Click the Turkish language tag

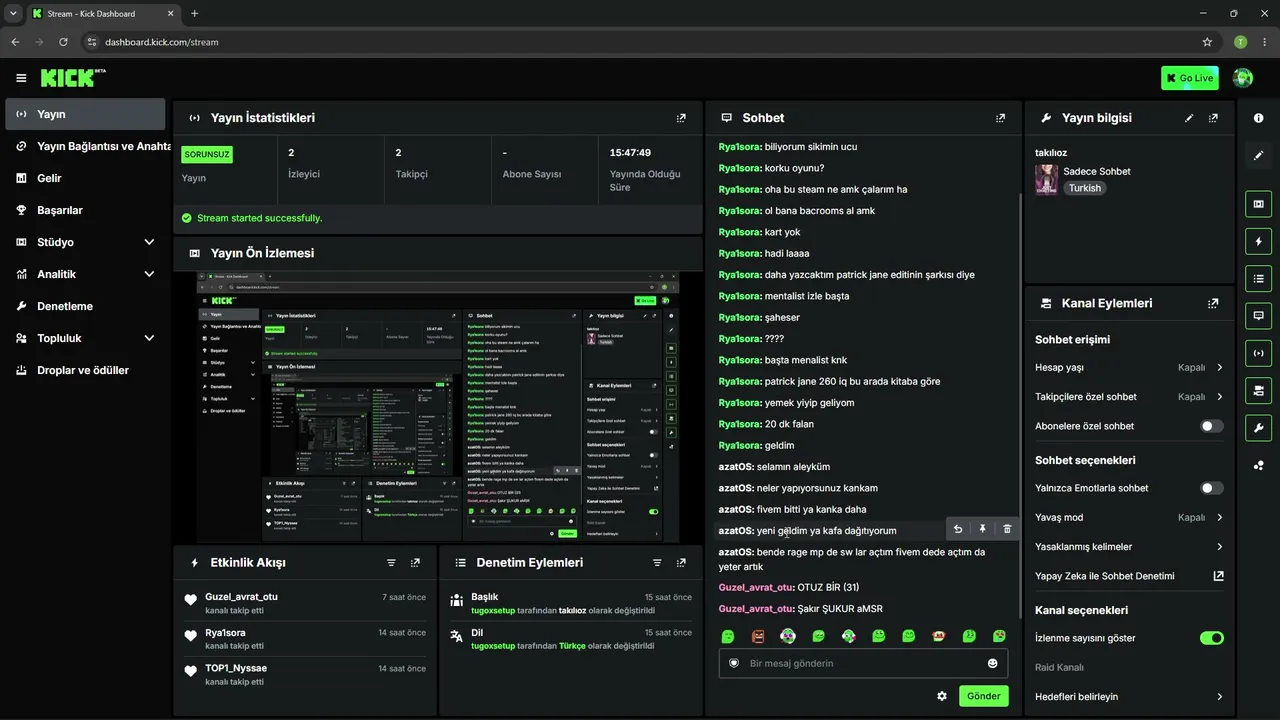click(1084, 188)
